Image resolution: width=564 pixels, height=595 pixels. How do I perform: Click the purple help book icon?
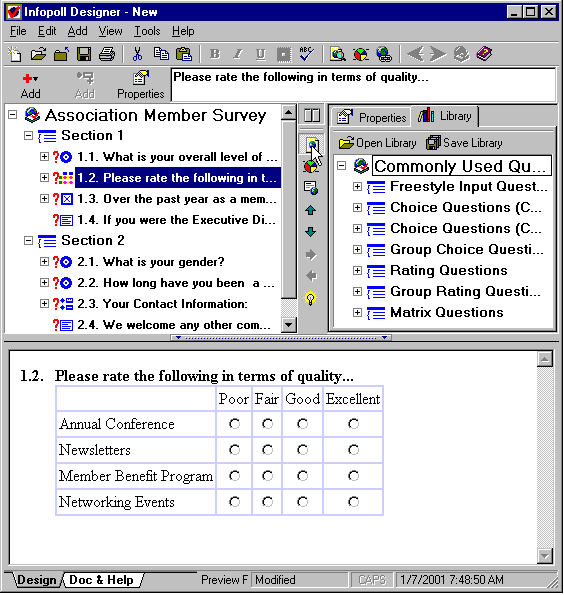pyautogui.click(x=484, y=54)
